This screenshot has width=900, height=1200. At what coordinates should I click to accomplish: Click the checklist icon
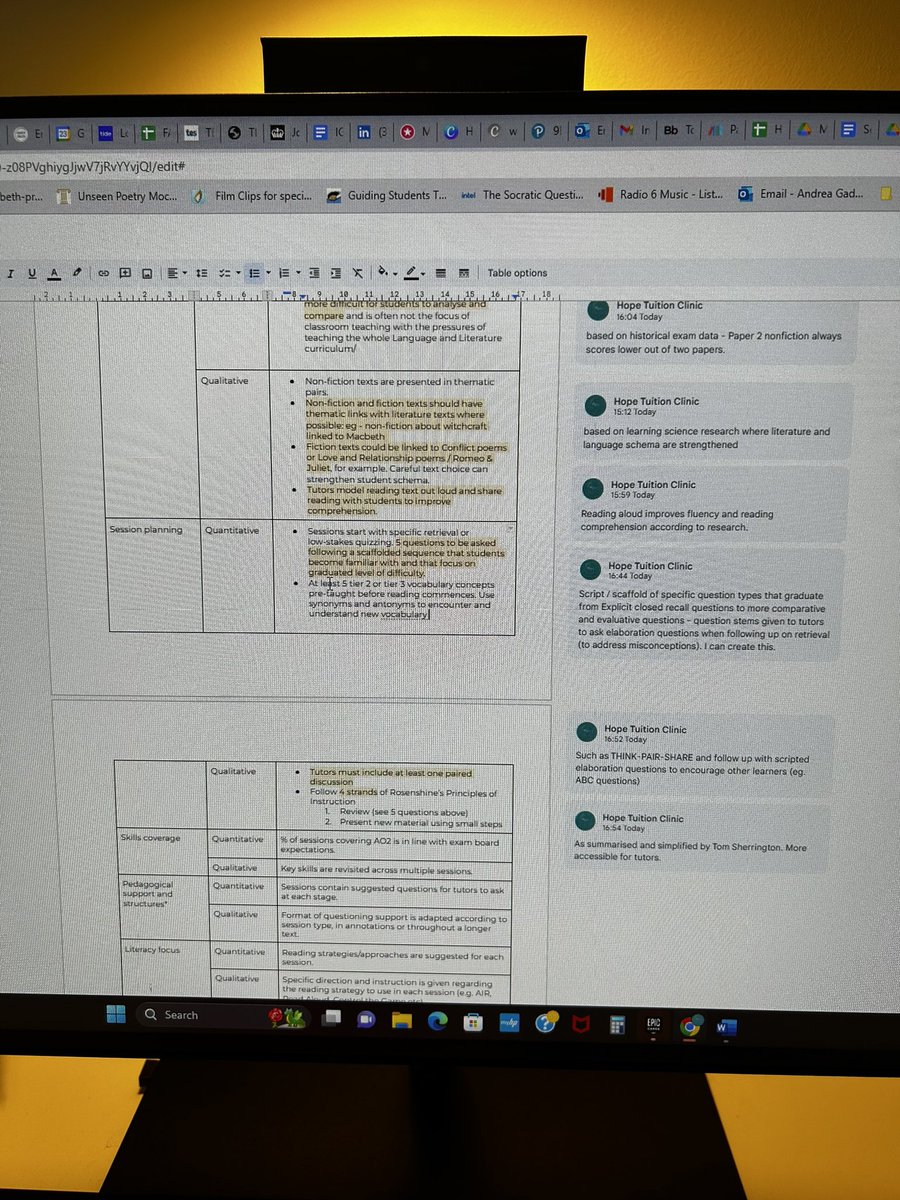(224, 272)
